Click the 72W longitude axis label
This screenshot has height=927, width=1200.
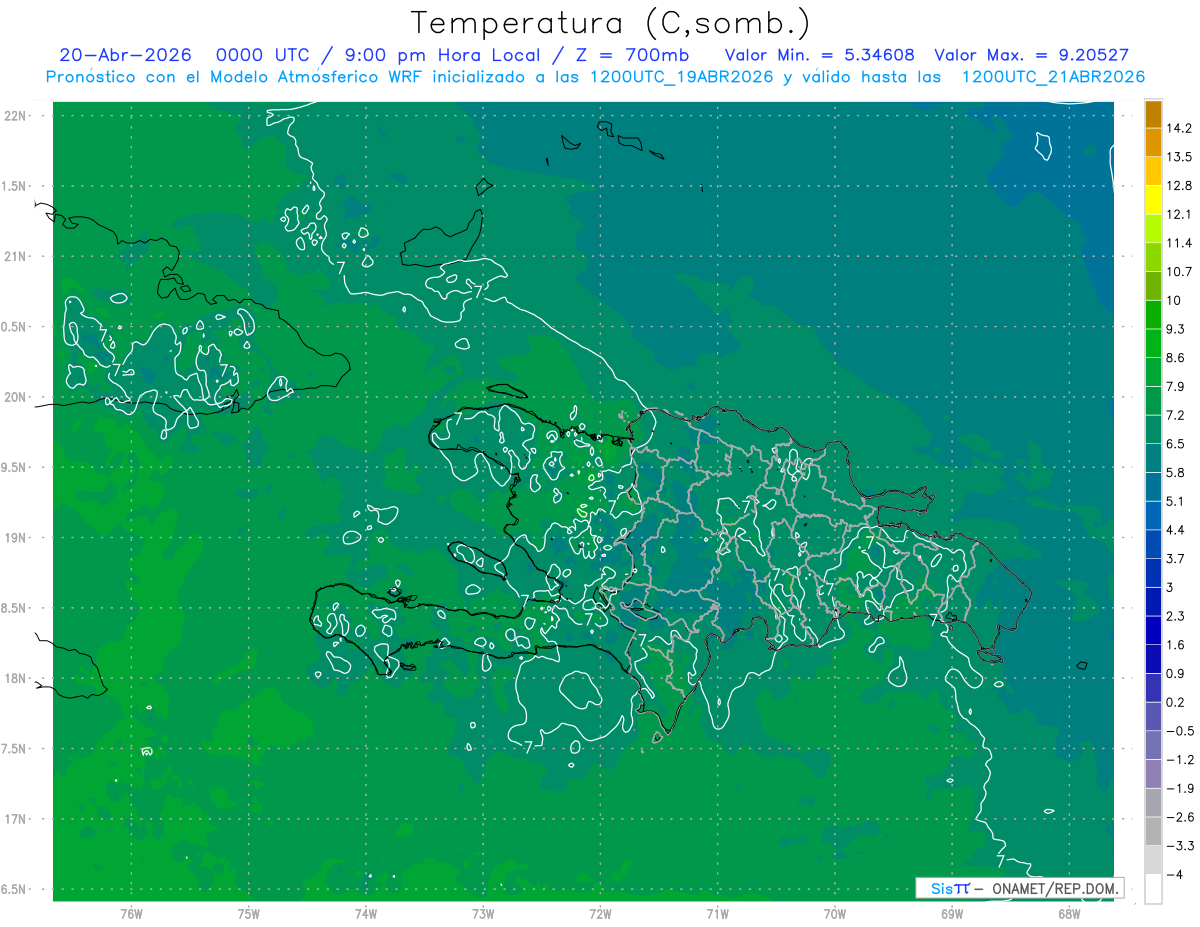(x=600, y=914)
